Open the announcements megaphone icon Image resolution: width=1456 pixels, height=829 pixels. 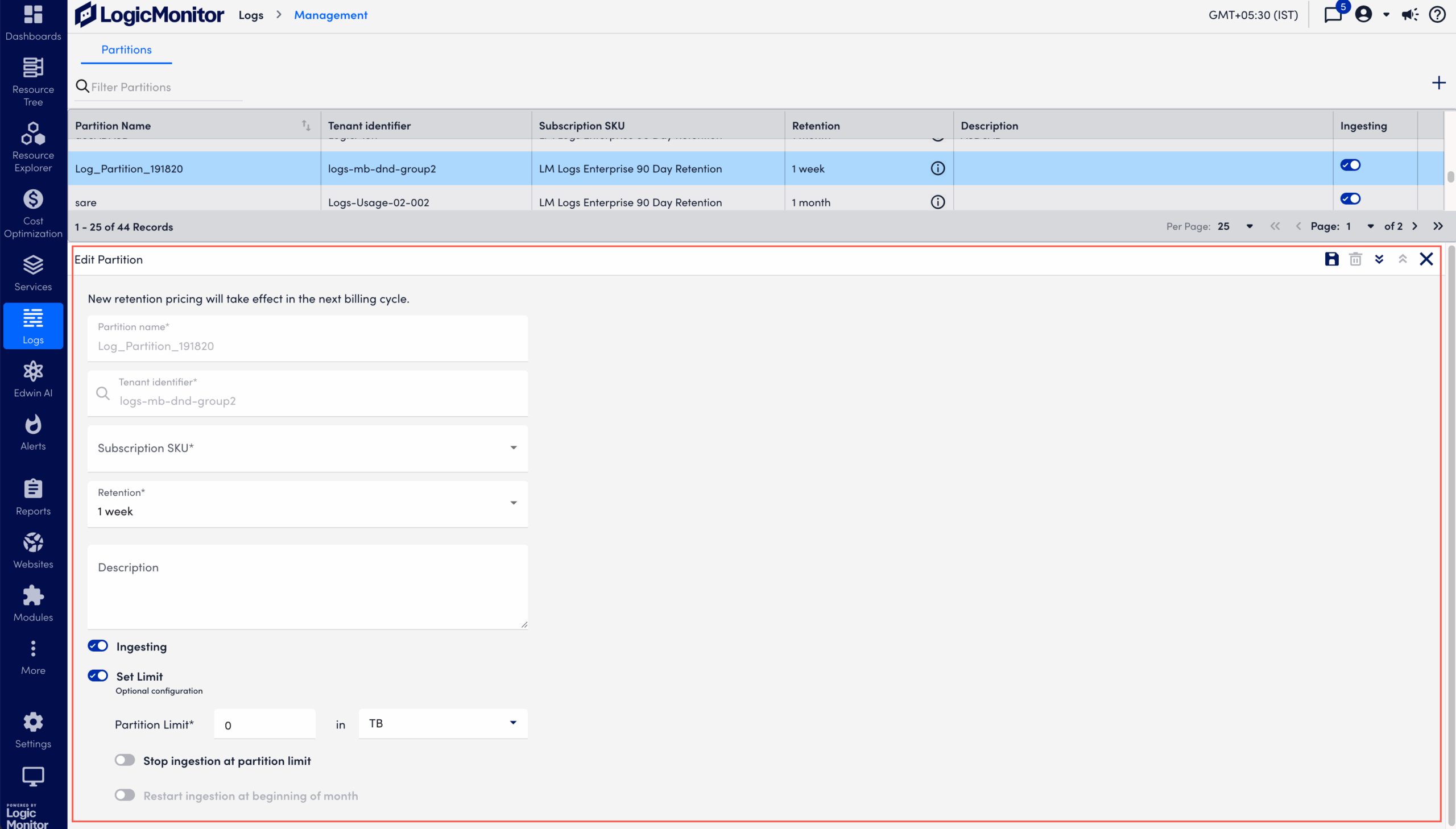point(1410,14)
